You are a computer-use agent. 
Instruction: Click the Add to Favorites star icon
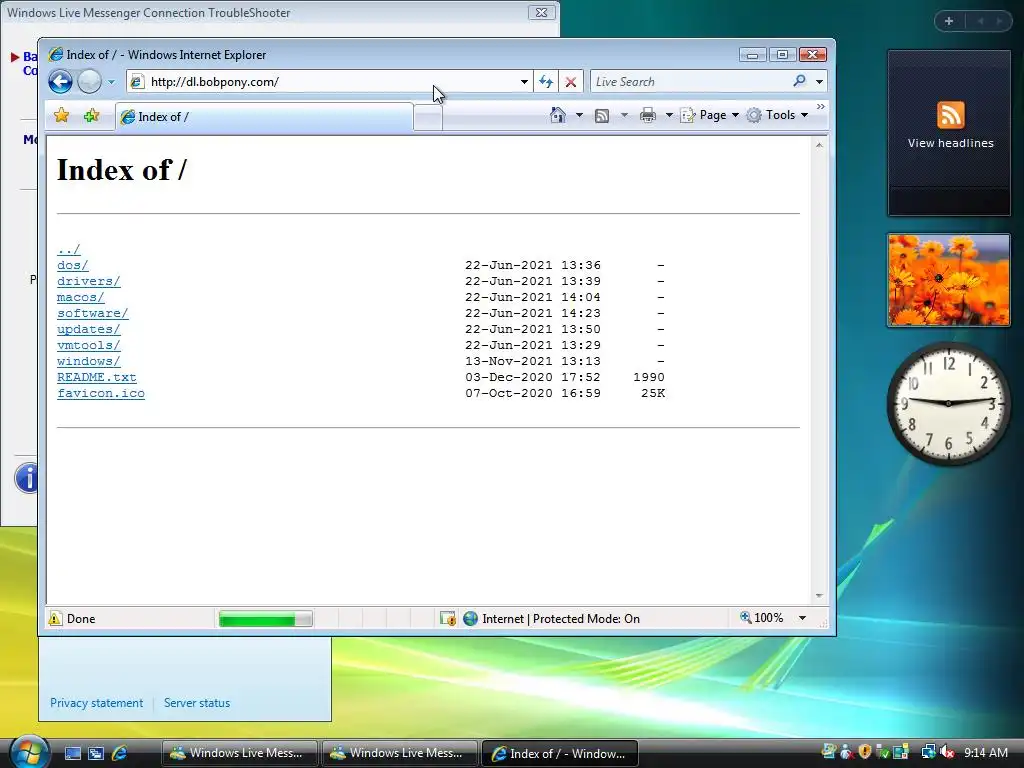point(91,116)
